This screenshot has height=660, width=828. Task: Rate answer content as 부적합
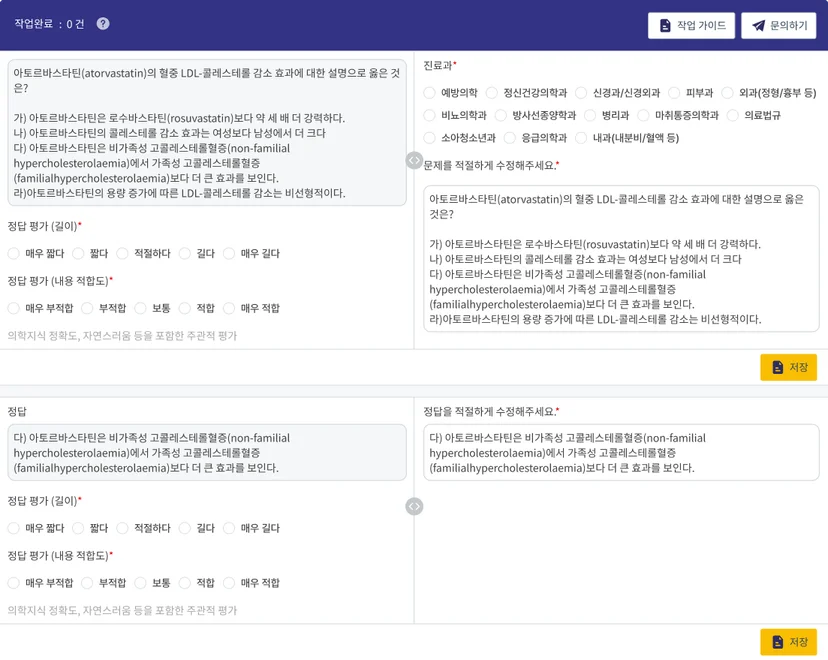pos(87,583)
